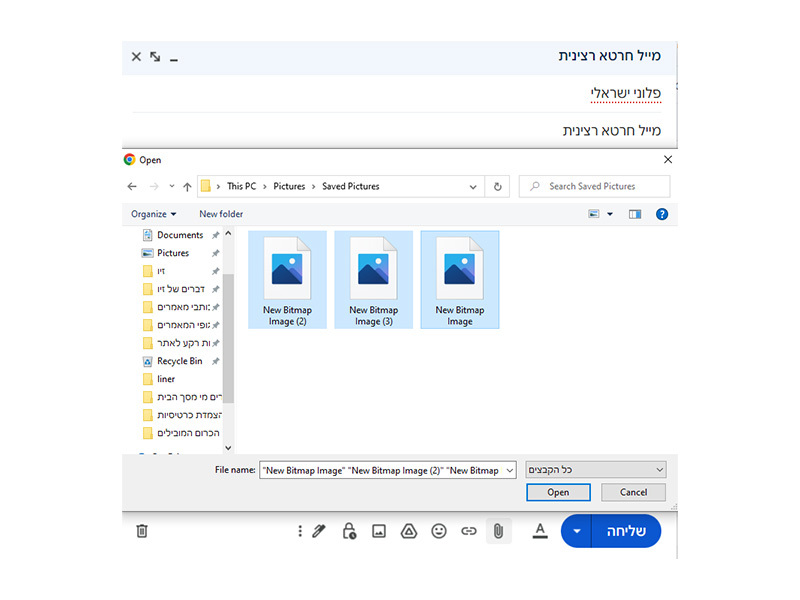Select the זיו folder in sidebar
This screenshot has width=800, height=600.
(x=161, y=271)
